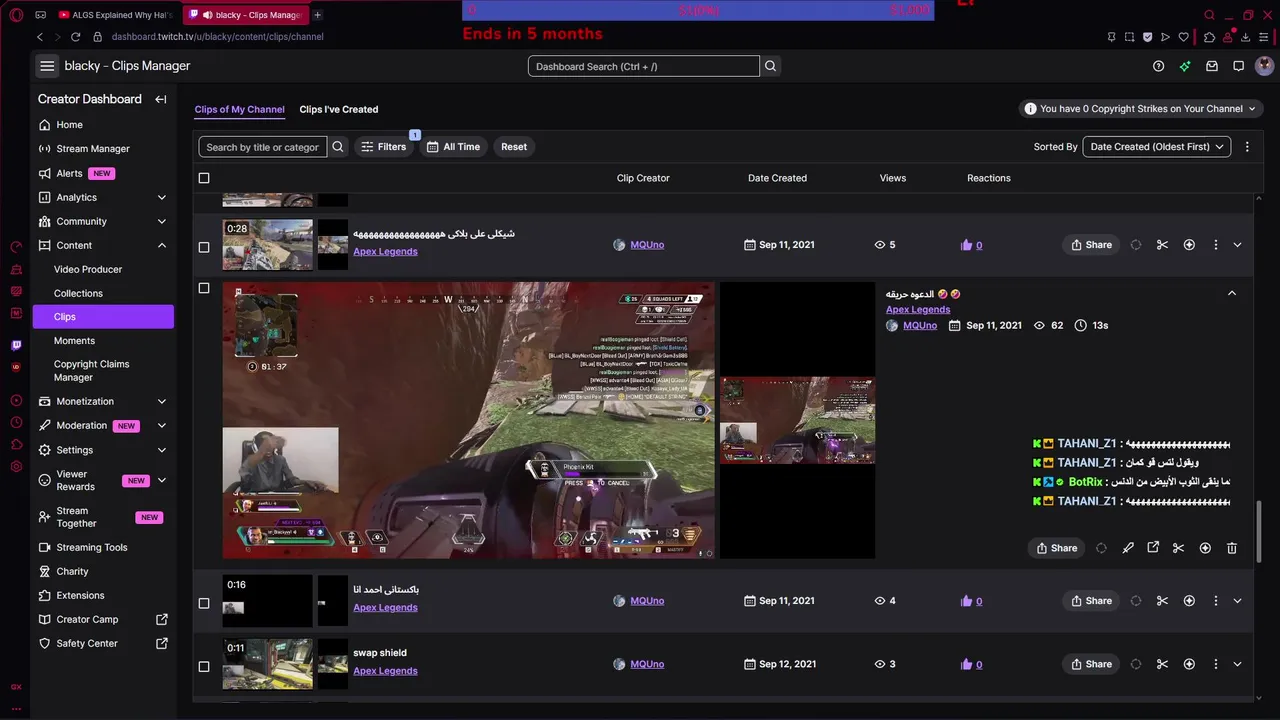The image size is (1280, 720).
Task: Edit clip with scissors in swap shield row
Action: [1162, 664]
